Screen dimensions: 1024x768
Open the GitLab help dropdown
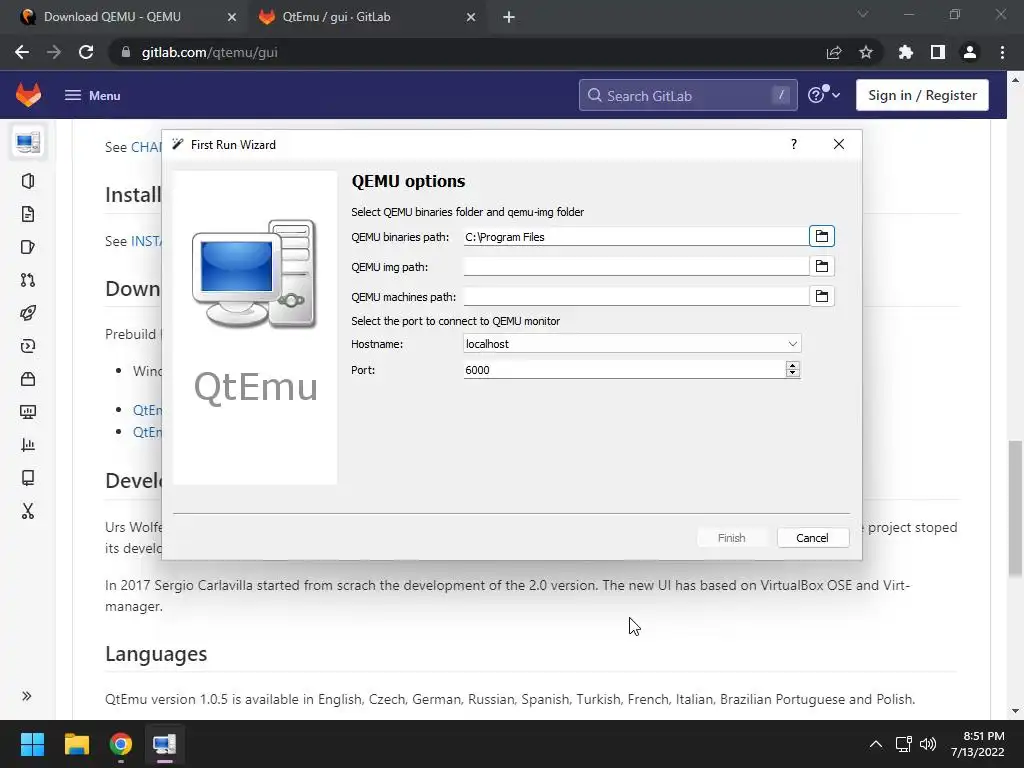[823, 95]
